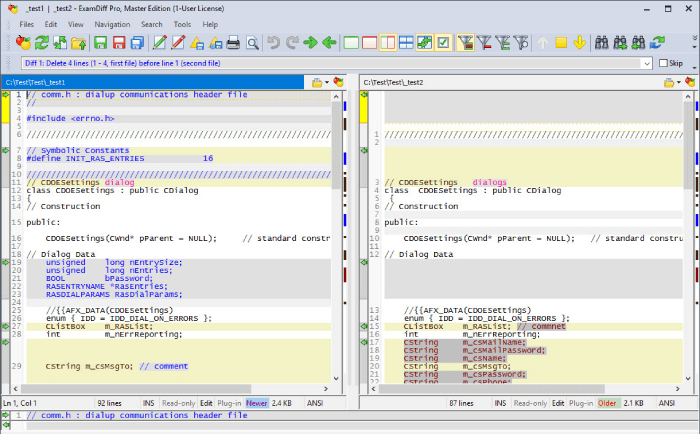This screenshot has height=434, width=700.
Task: Click Find Previous binoculars with left arrow
Action: pos(638,43)
